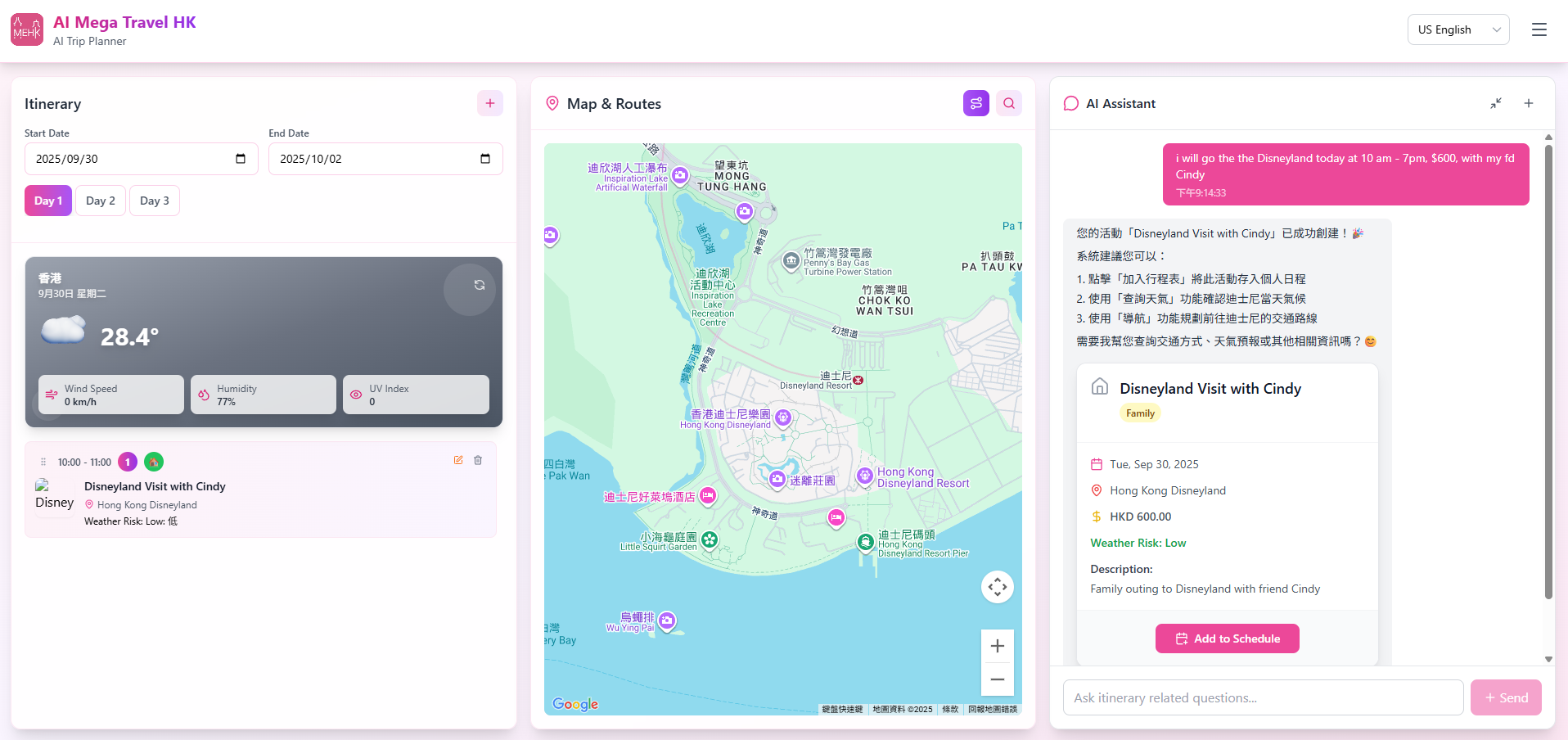The image size is (1568, 740).
Task: Collapse the AI Assistant panel
Action: click(1496, 103)
